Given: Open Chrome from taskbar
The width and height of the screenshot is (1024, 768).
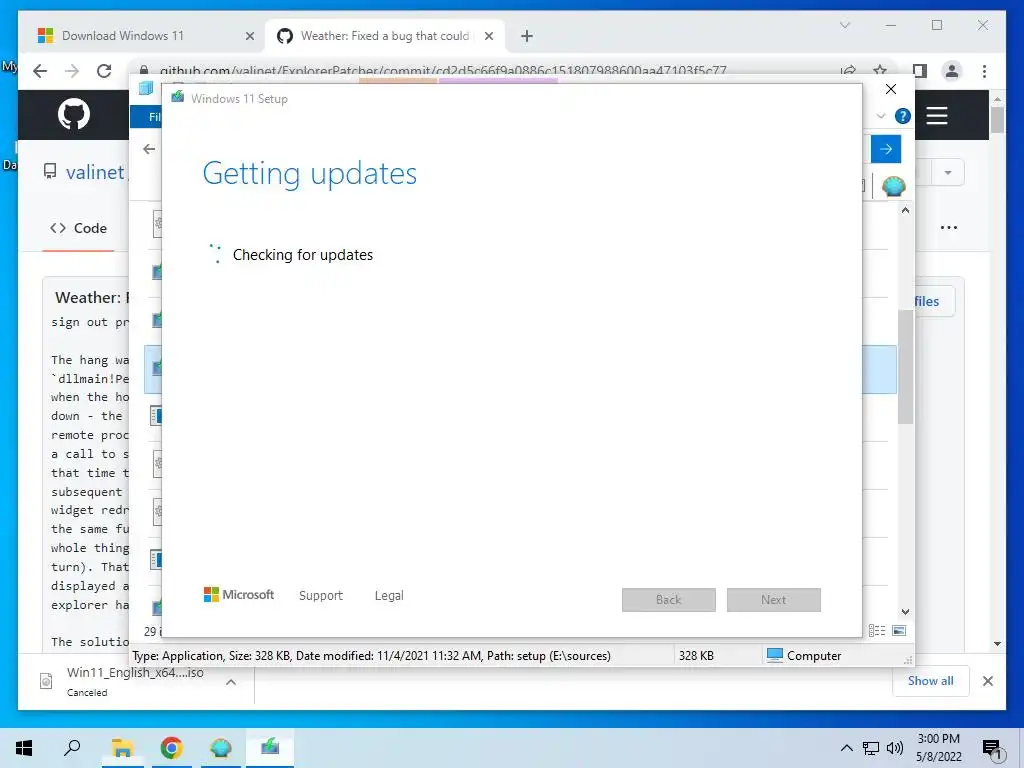Looking at the screenshot, I should coord(171,748).
